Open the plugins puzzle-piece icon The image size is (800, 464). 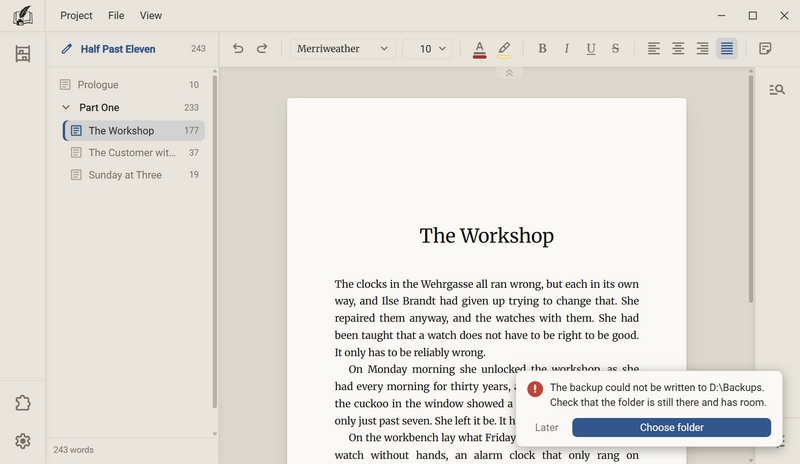point(22,403)
